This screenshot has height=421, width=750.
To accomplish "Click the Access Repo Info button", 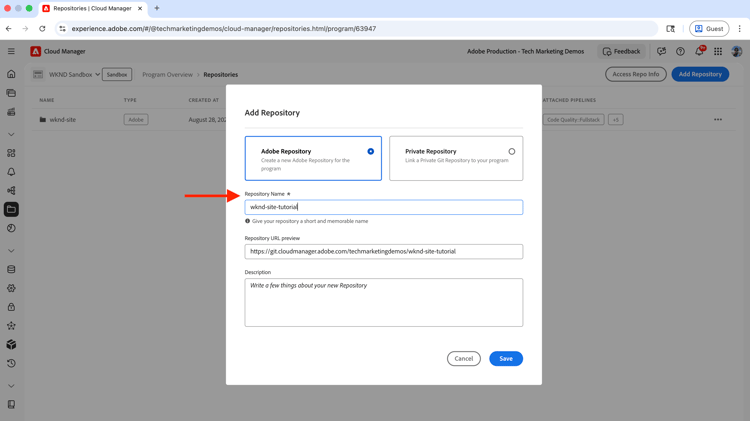I will click(635, 74).
